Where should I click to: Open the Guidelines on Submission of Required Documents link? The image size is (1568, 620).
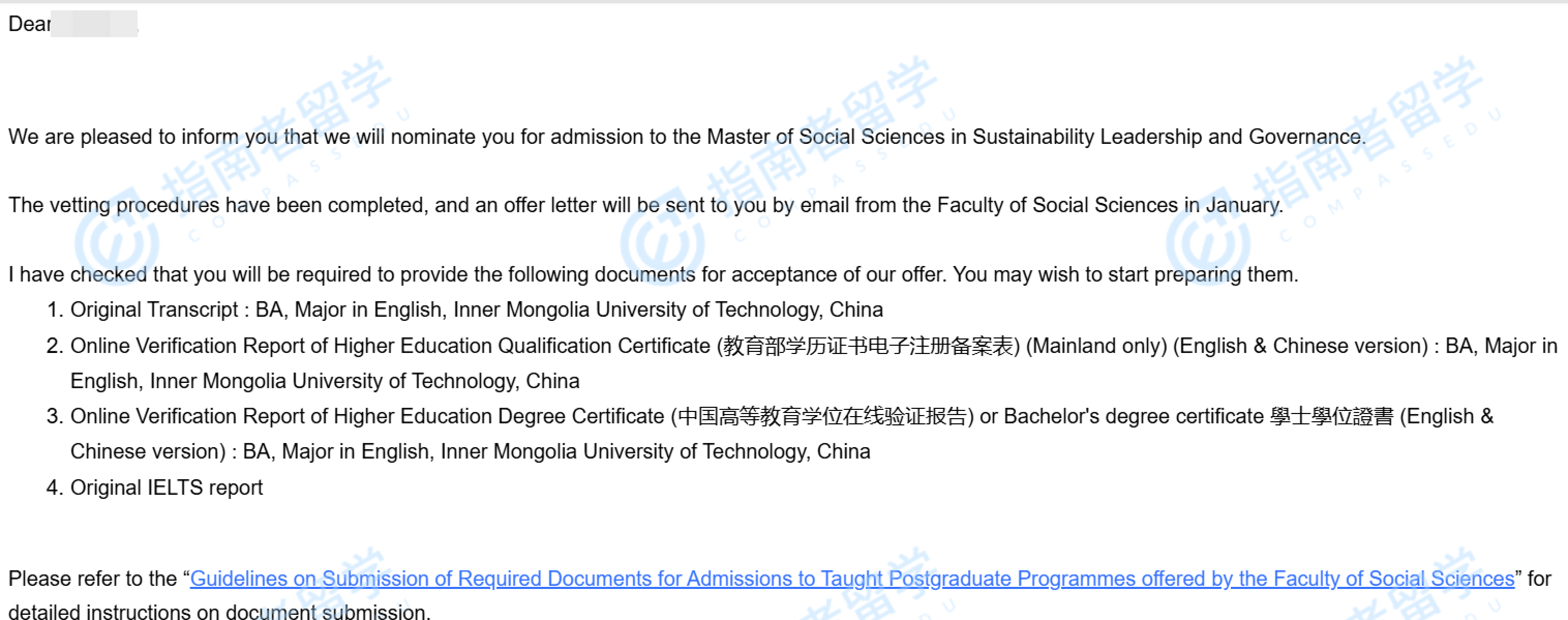coord(852,578)
